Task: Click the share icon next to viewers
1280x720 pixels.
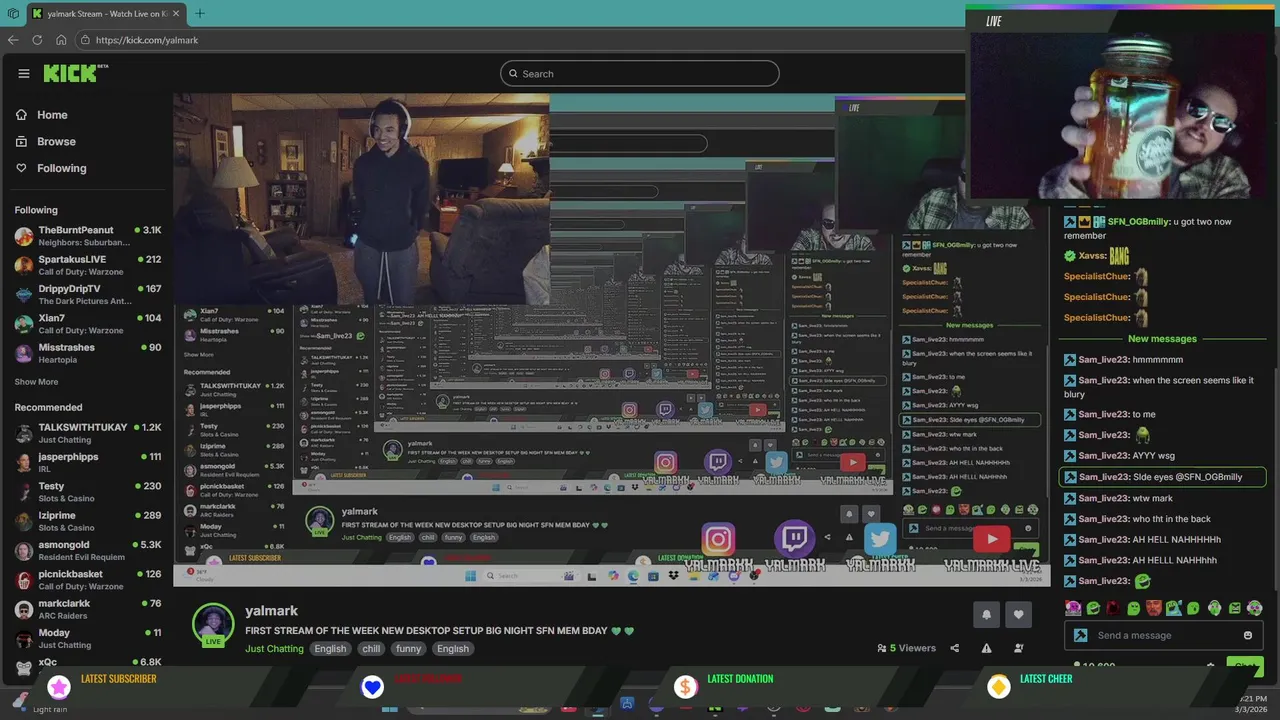Action: pos(954,648)
